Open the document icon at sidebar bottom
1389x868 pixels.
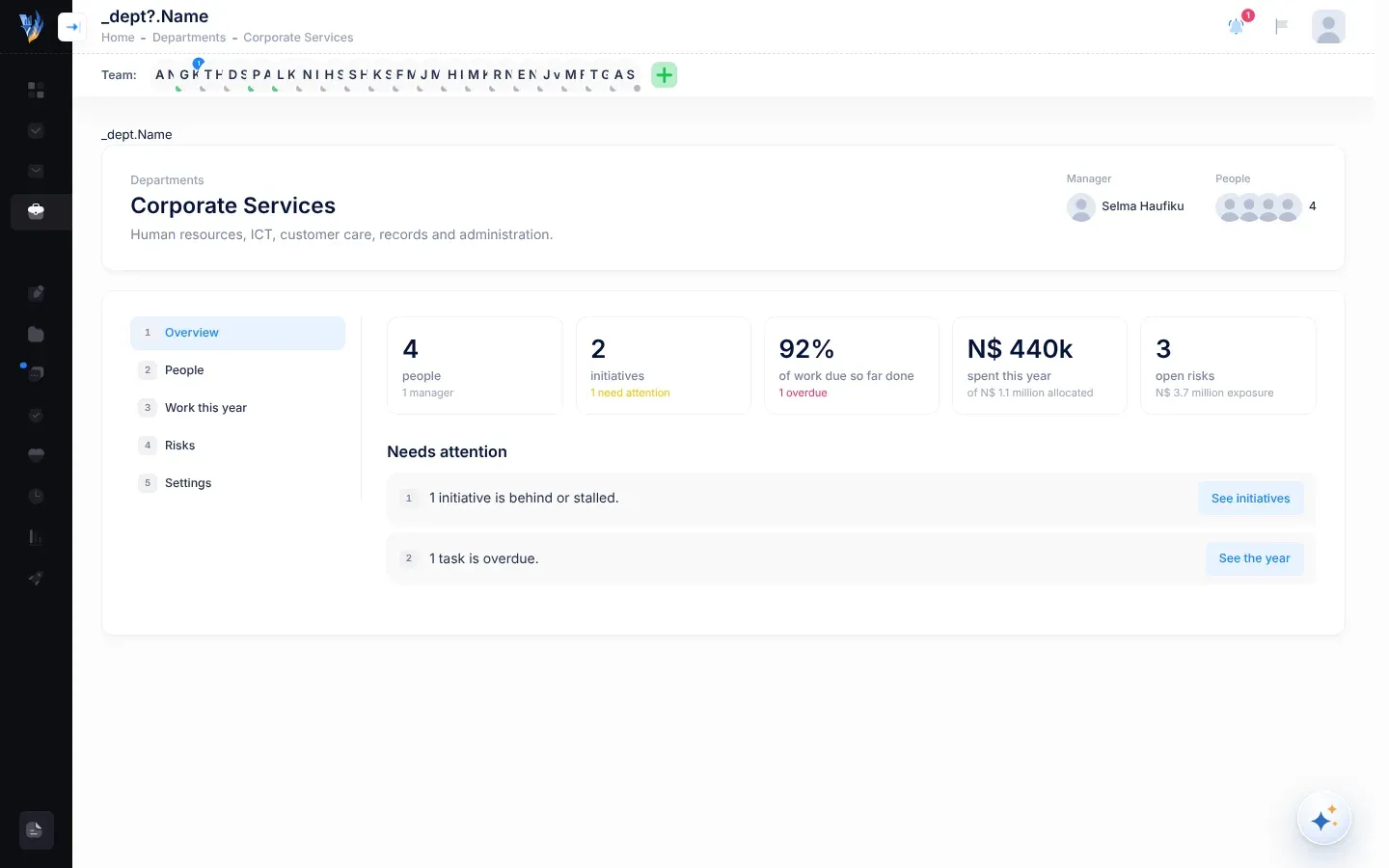36,830
